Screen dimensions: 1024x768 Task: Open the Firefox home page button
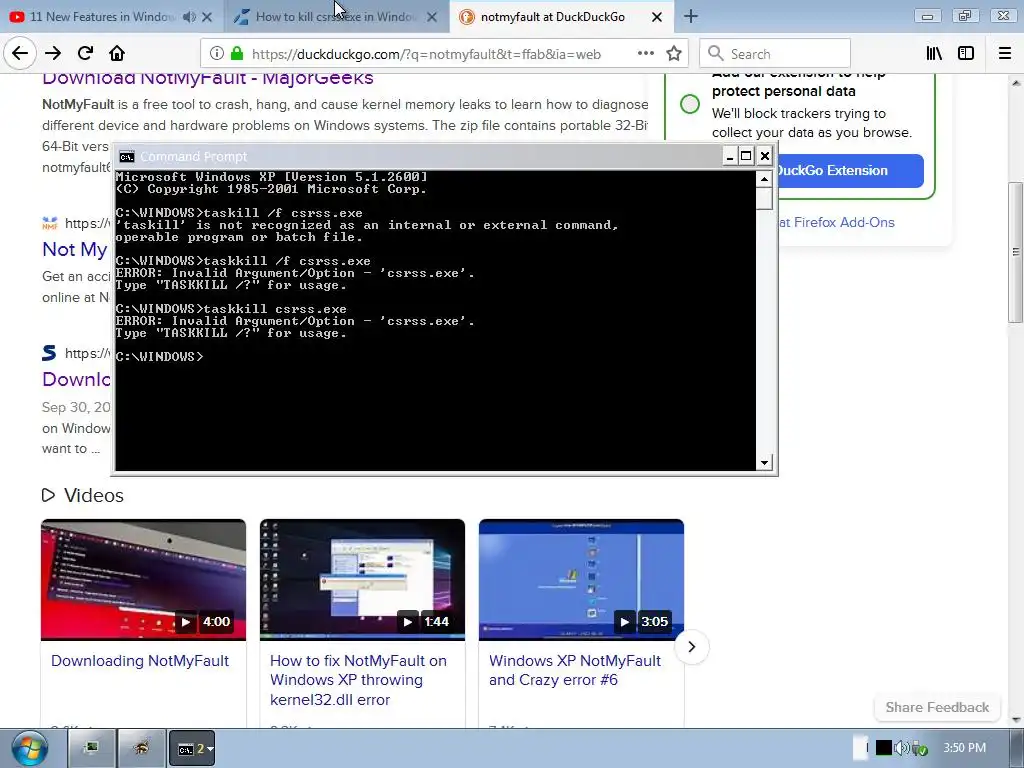tap(117, 54)
